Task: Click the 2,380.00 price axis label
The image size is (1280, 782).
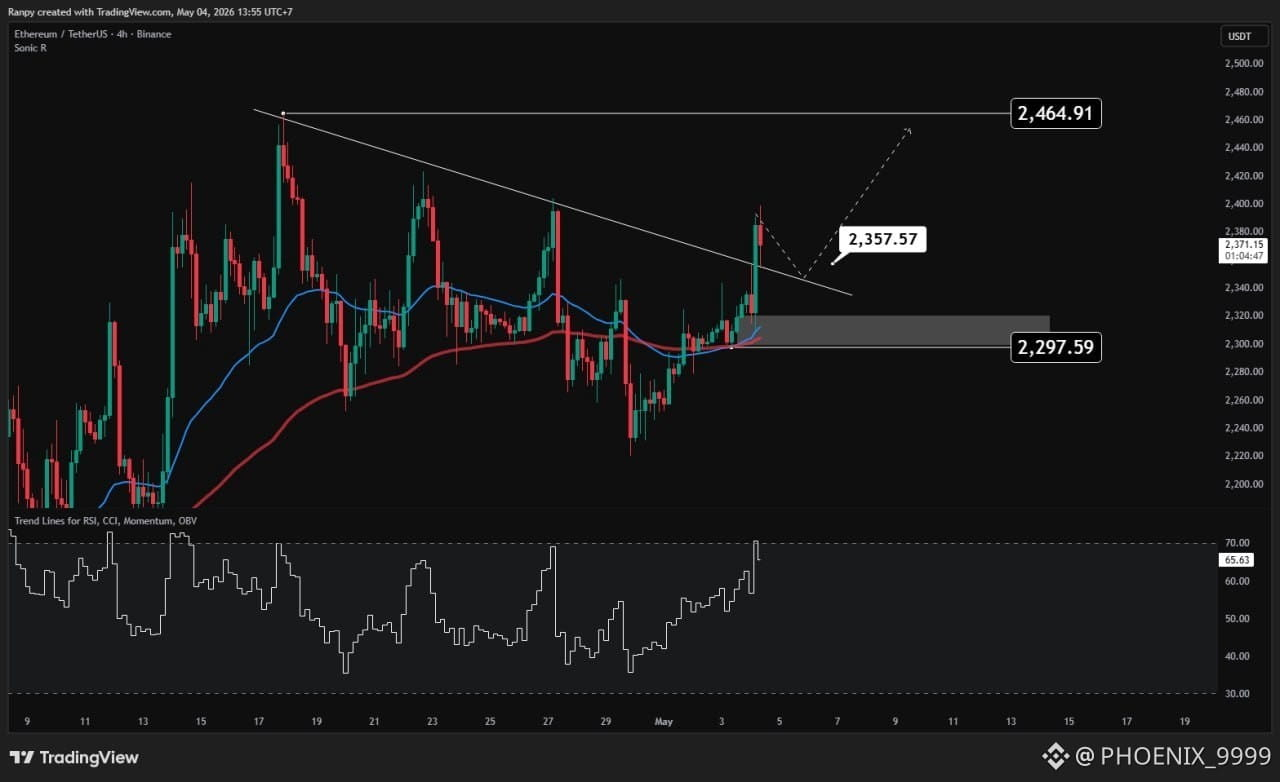Action: (1242, 232)
